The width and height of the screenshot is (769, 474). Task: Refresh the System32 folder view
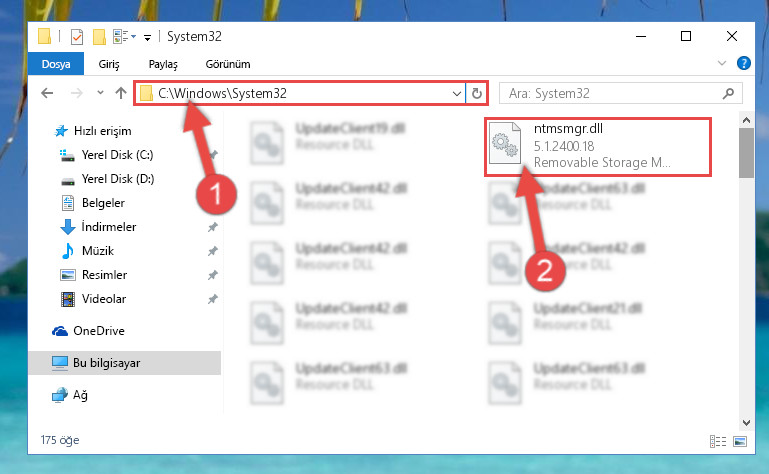tap(477, 93)
